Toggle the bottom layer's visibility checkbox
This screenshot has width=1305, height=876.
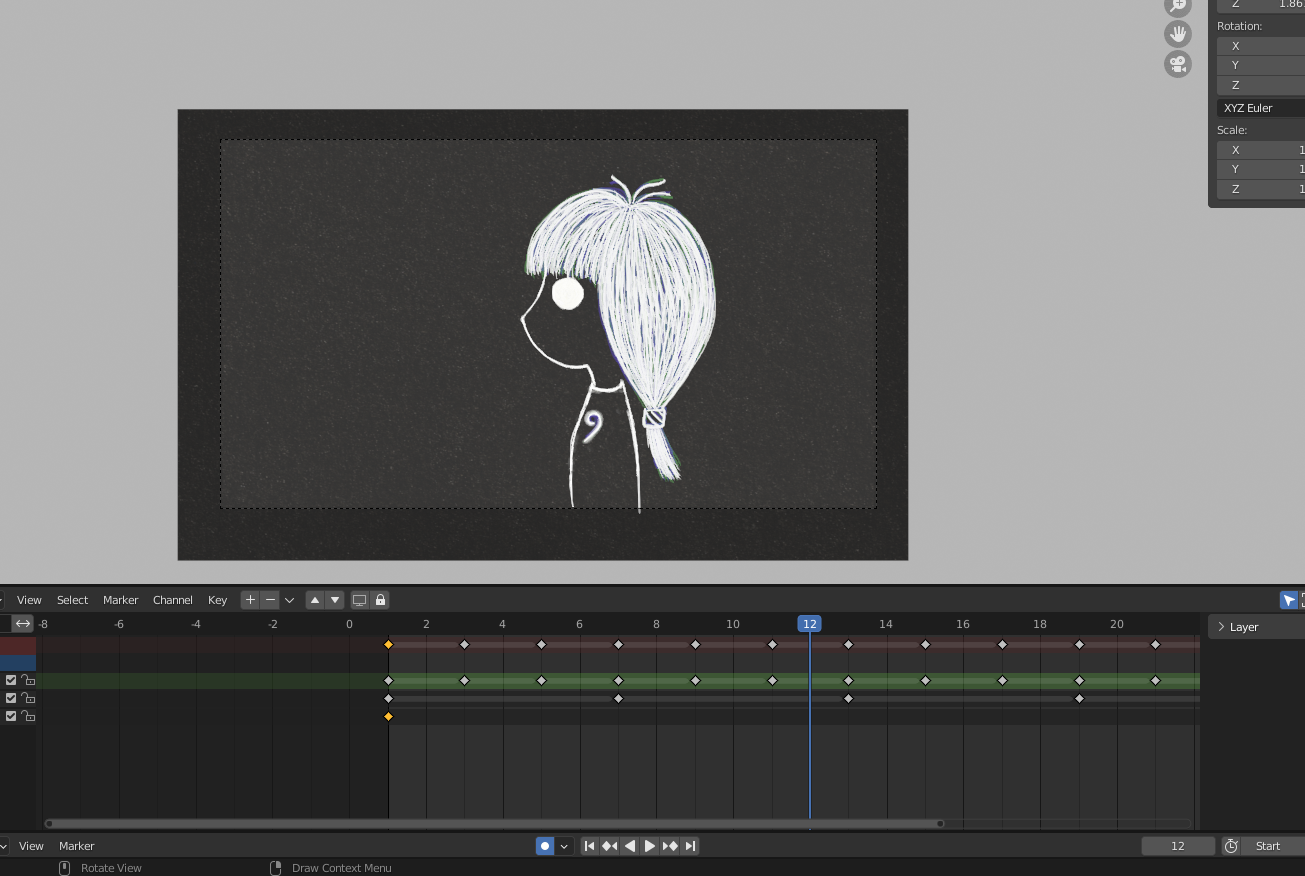[11, 716]
